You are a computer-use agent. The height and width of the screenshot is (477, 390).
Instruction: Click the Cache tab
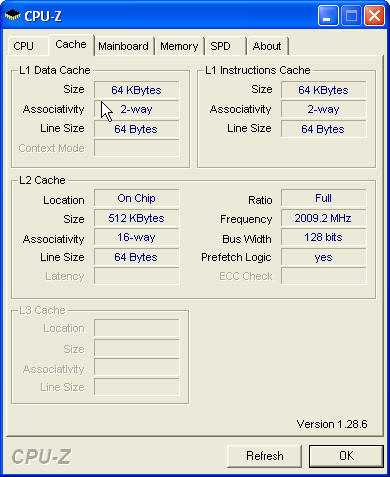(71, 45)
